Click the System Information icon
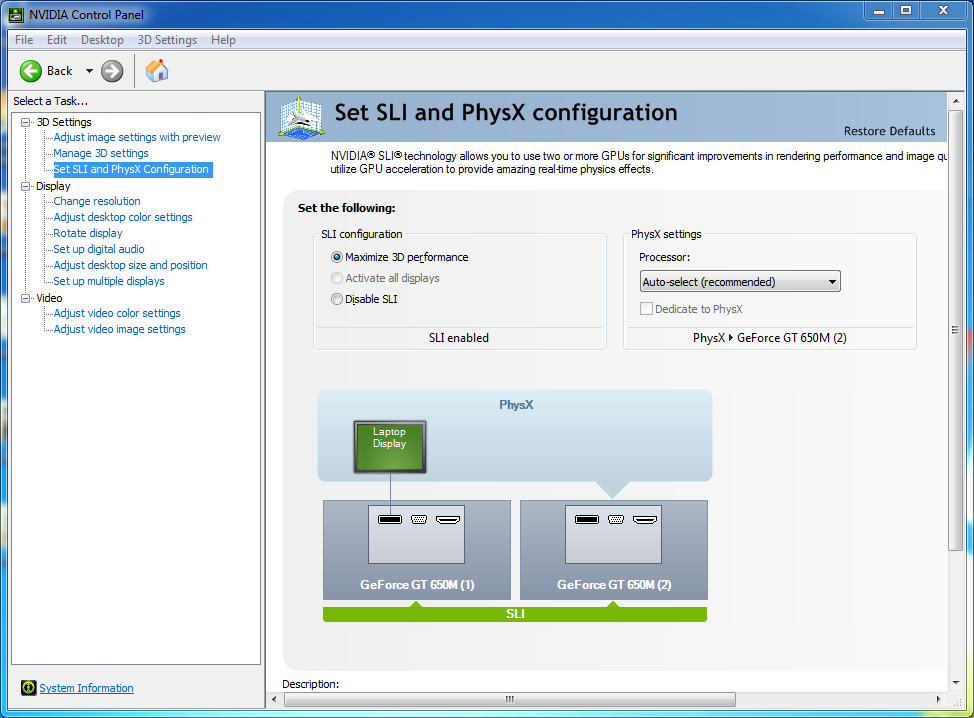The image size is (974, 718). pos(29,688)
